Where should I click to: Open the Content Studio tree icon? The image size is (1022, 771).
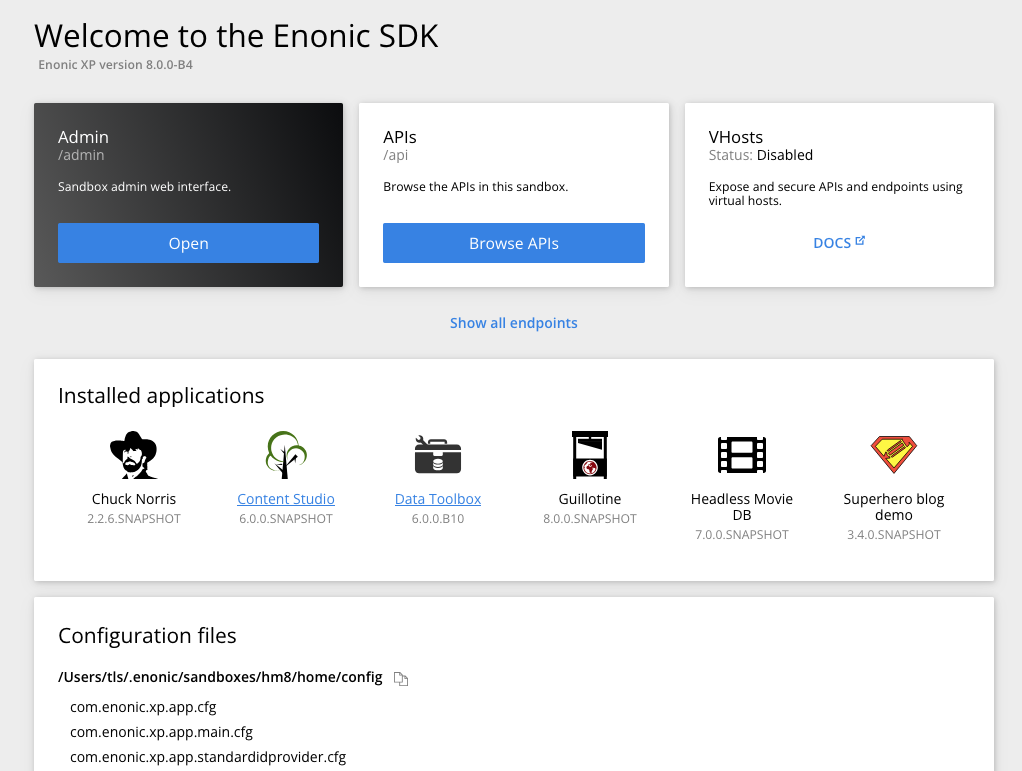tap(285, 455)
